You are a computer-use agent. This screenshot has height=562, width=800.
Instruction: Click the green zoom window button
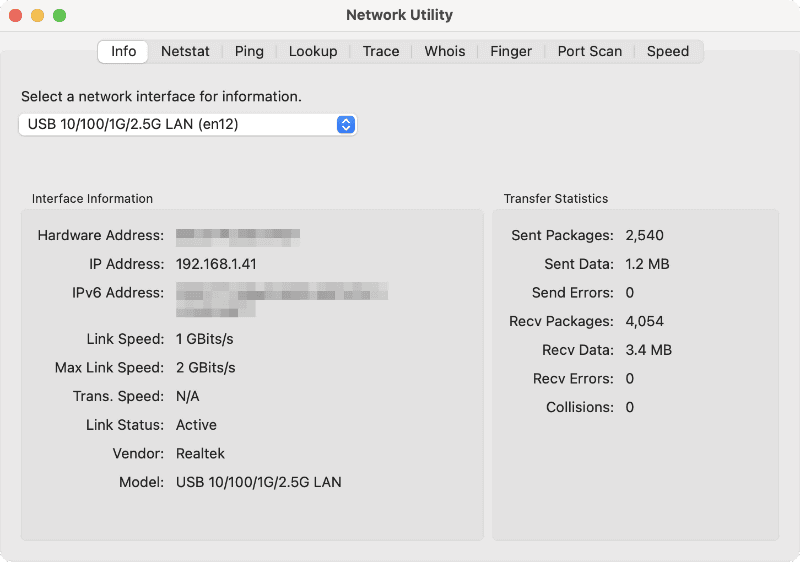coord(59,15)
